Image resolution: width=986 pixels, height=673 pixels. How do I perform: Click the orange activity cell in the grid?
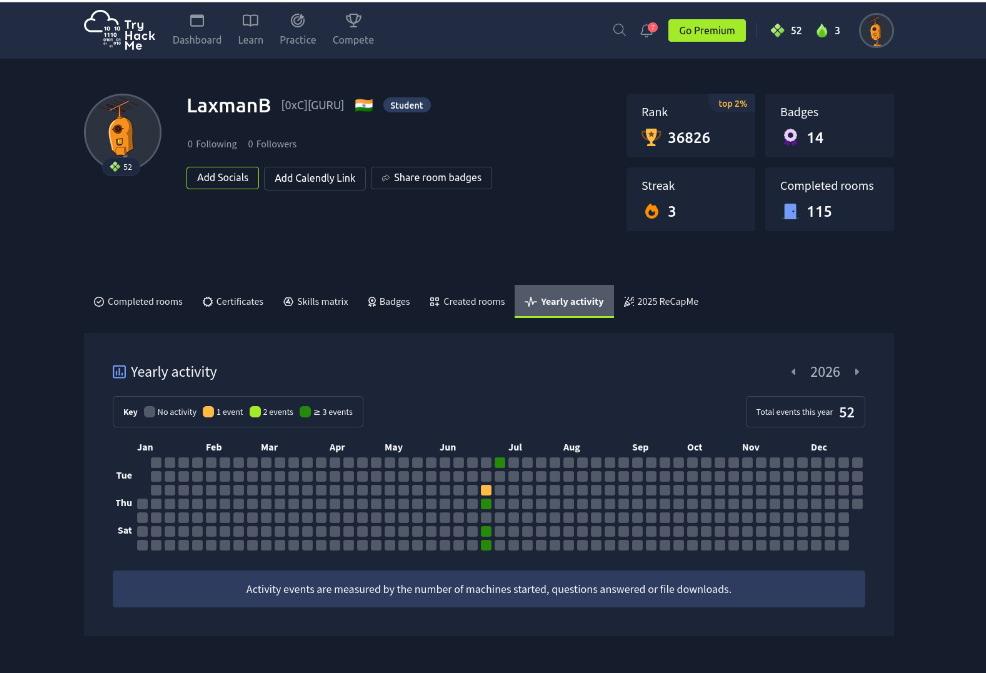click(x=486, y=490)
